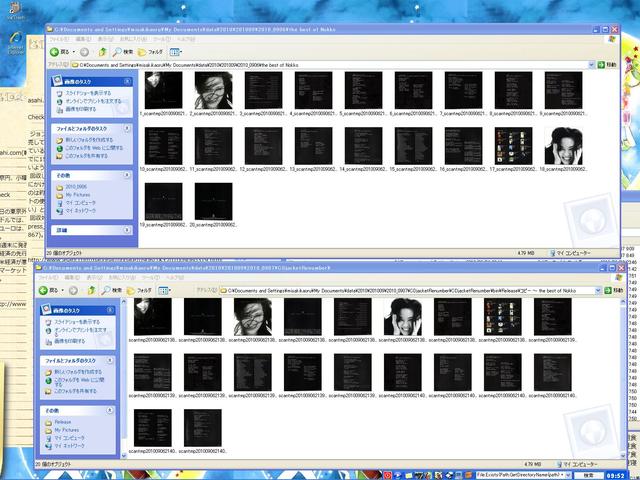Collapse ファイルとフォルダのタスク in the top window
This screenshot has width=640, height=480.
127,129
